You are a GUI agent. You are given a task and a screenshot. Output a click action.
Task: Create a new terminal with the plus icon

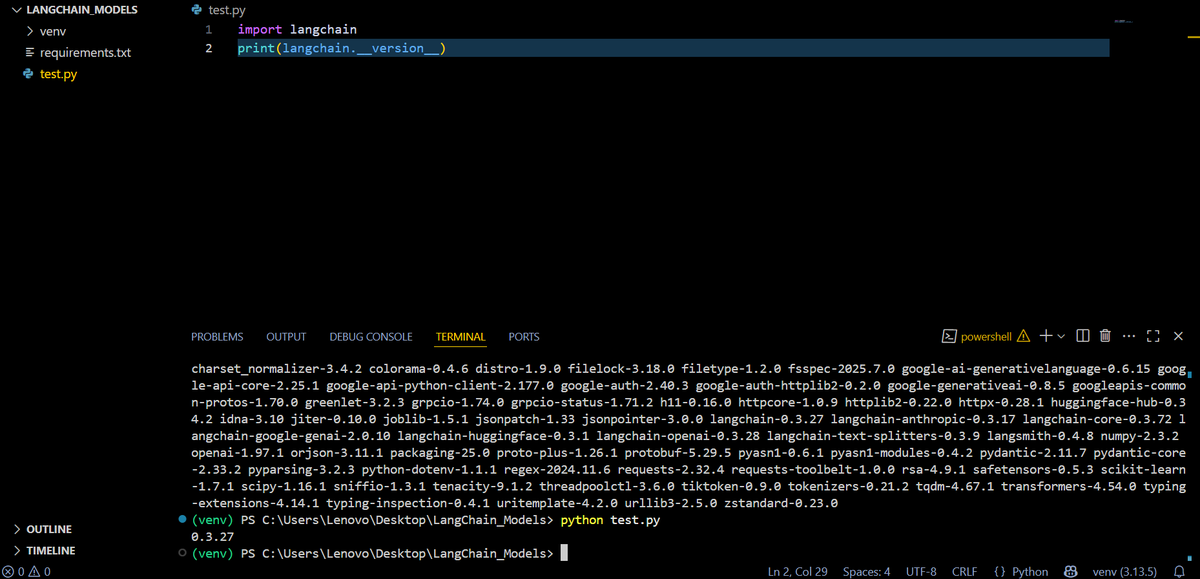1045,336
